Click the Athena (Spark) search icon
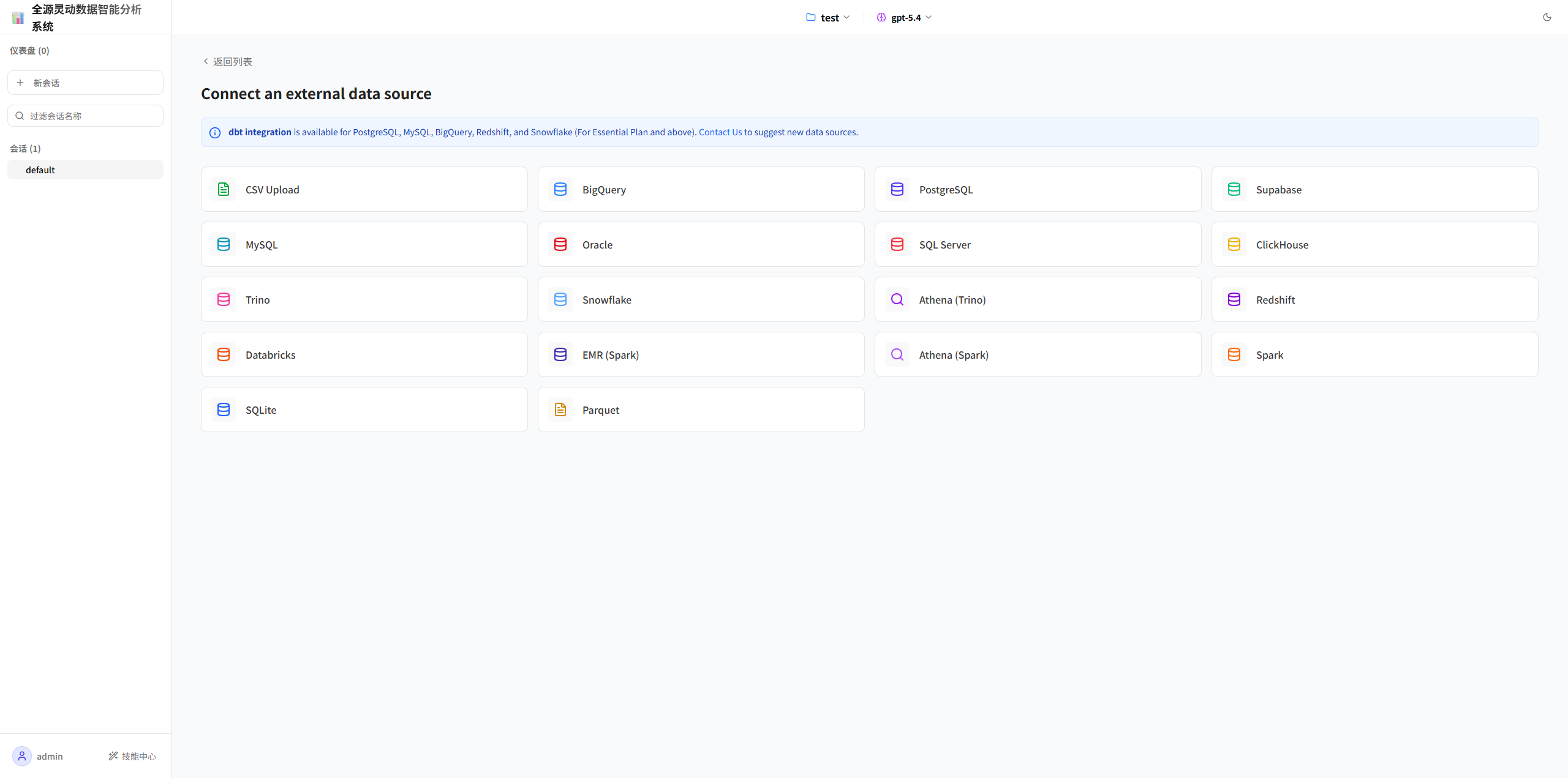Viewport: 1568px width, 778px height. pyautogui.click(x=897, y=354)
